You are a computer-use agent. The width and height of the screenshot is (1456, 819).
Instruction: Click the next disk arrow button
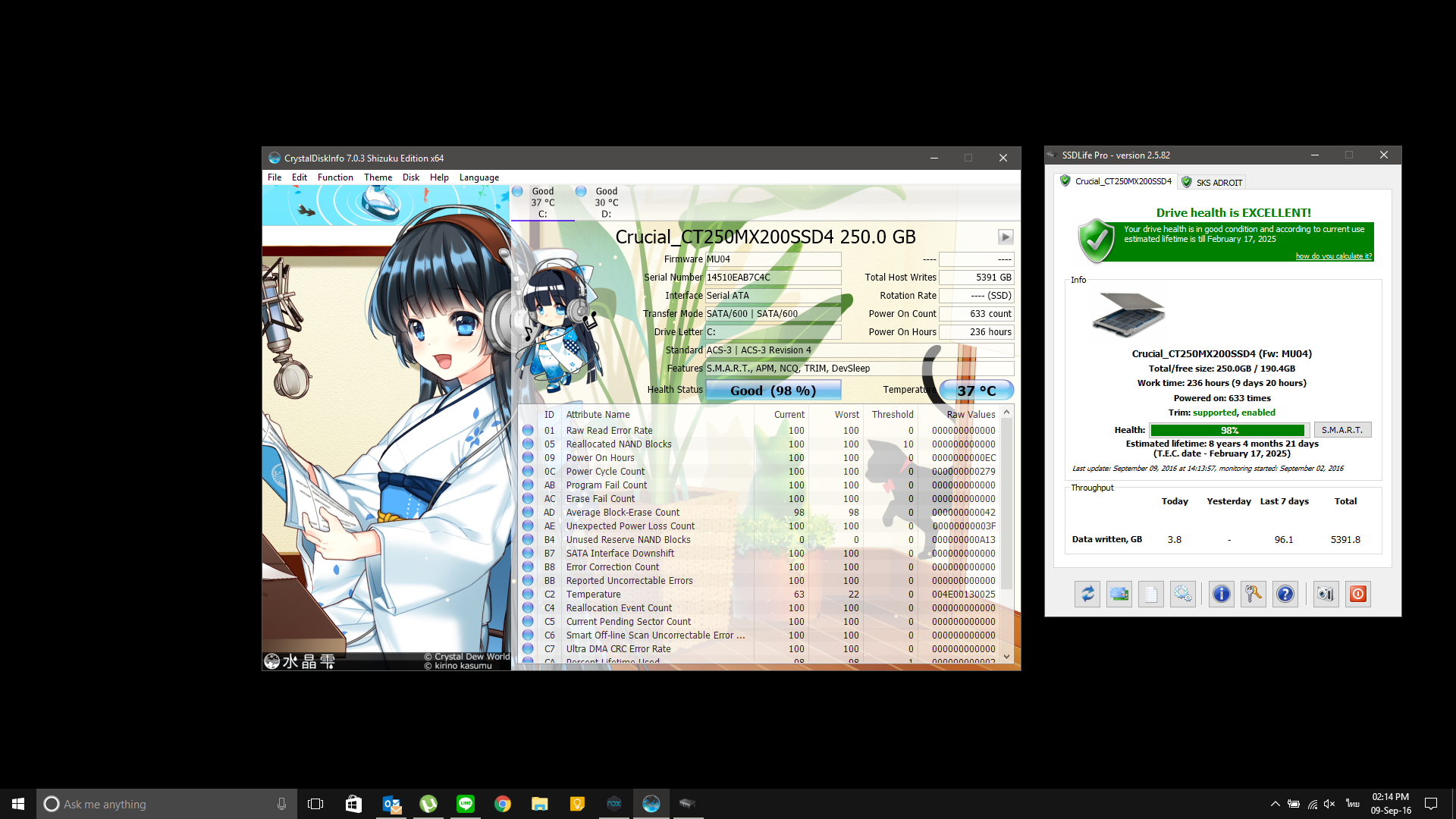point(1005,237)
